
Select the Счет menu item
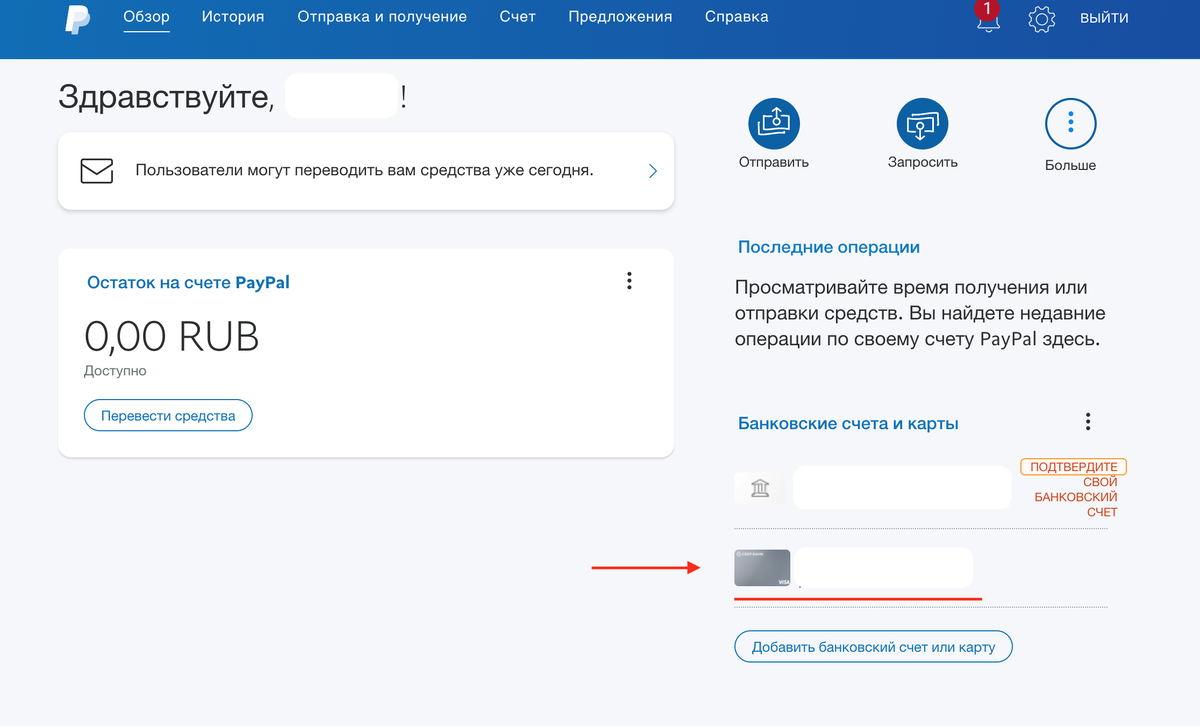tap(518, 16)
